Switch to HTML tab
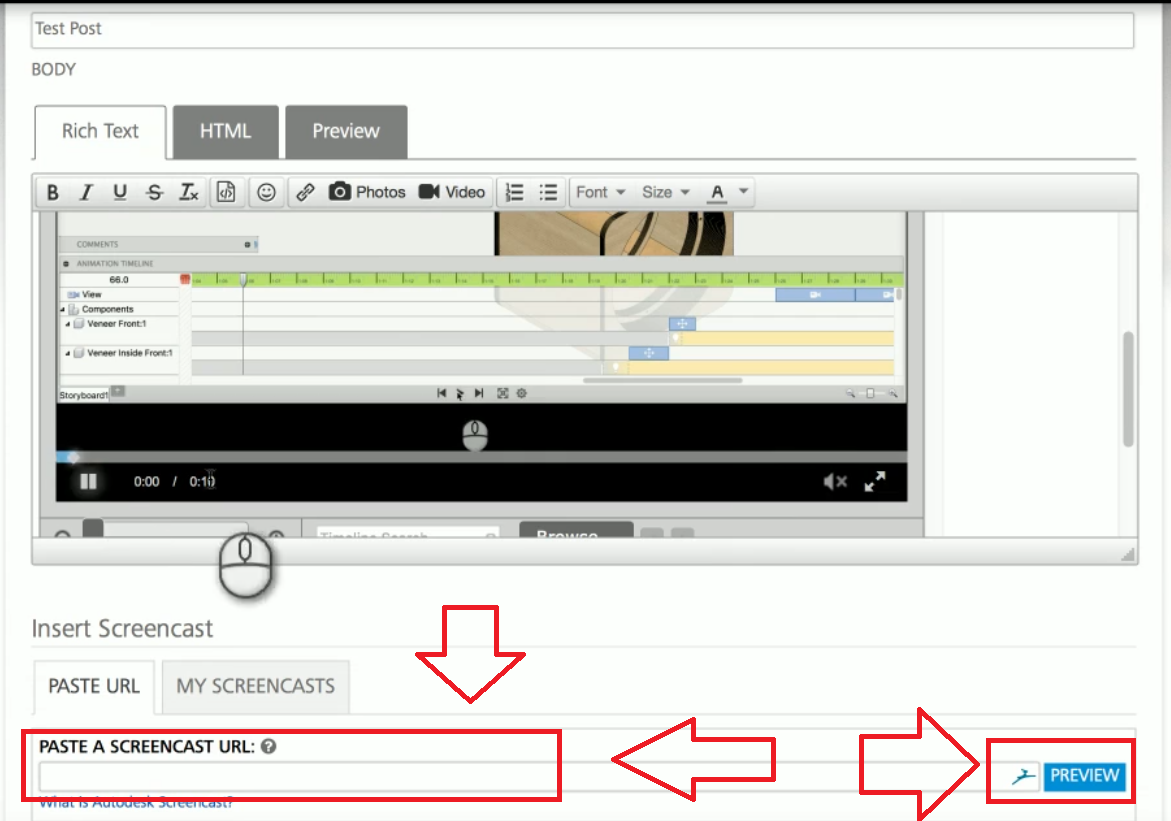The image size is (1171, 821). [226, 131]
